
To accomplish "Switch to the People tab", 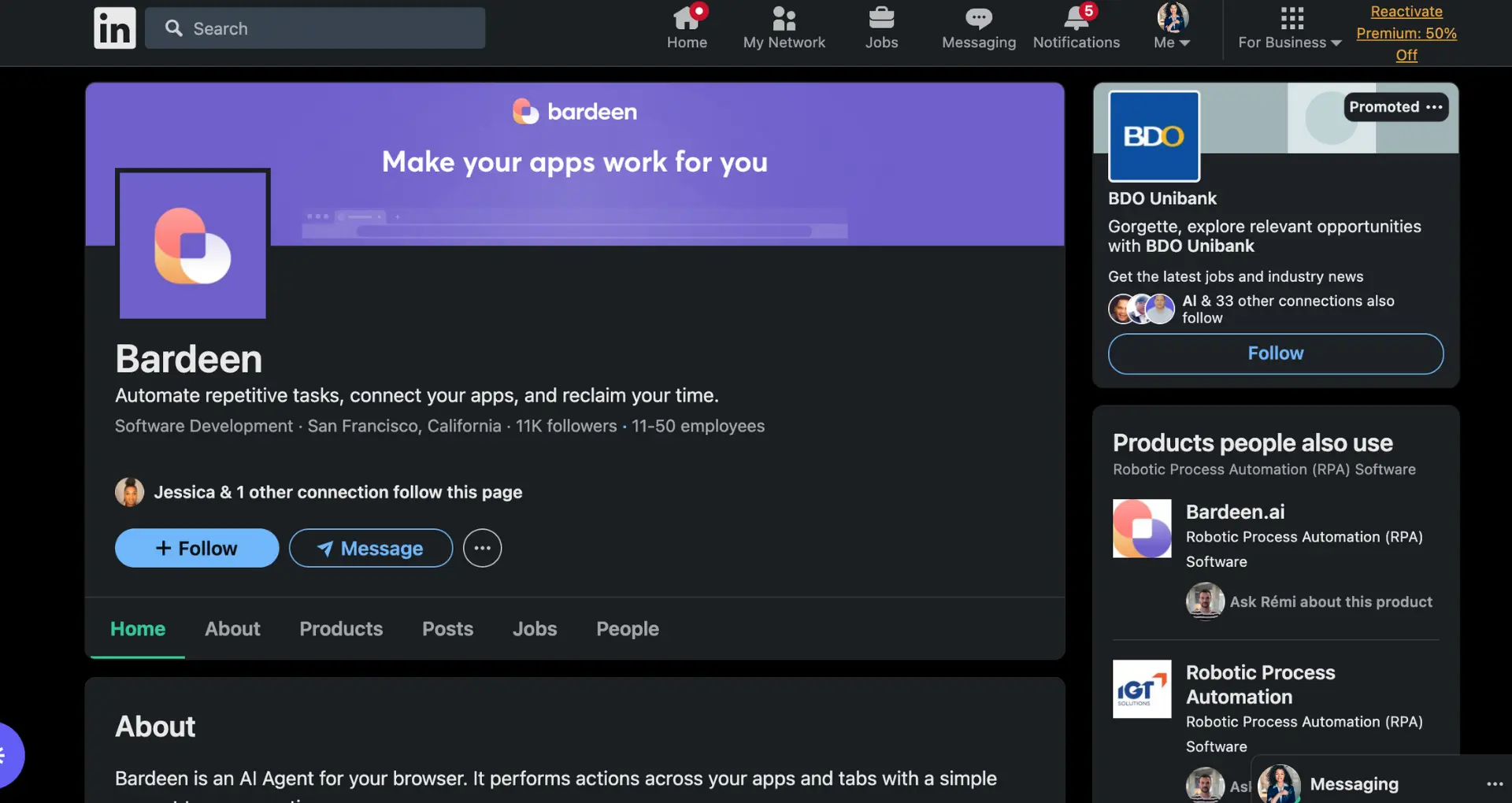I will 628,629.
